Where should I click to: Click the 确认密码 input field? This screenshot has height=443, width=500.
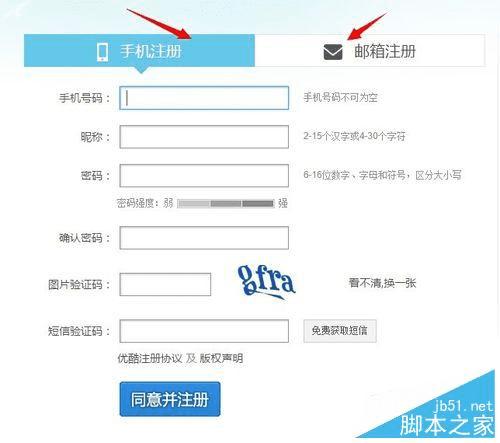click(204, 238)
